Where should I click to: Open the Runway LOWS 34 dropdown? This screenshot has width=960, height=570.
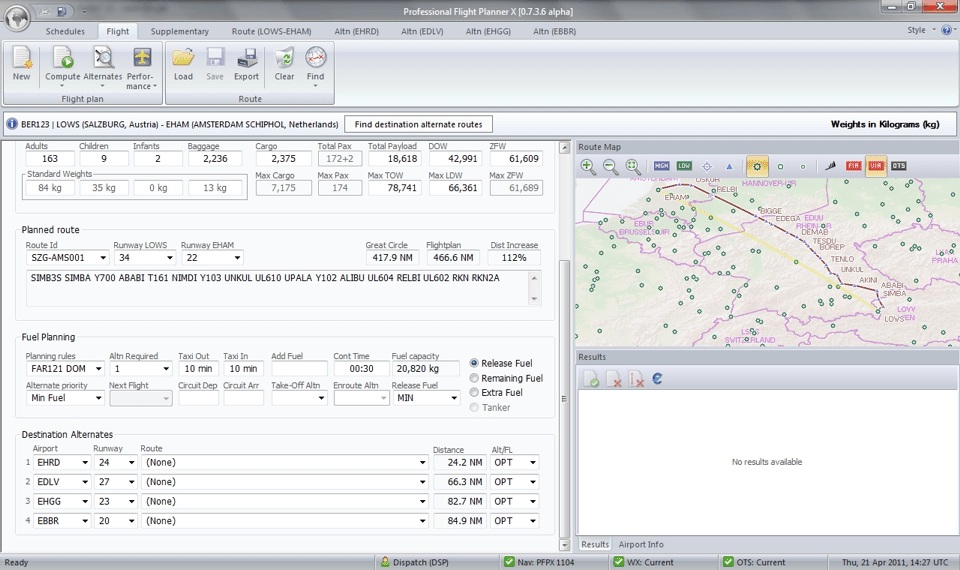[170, 258]
